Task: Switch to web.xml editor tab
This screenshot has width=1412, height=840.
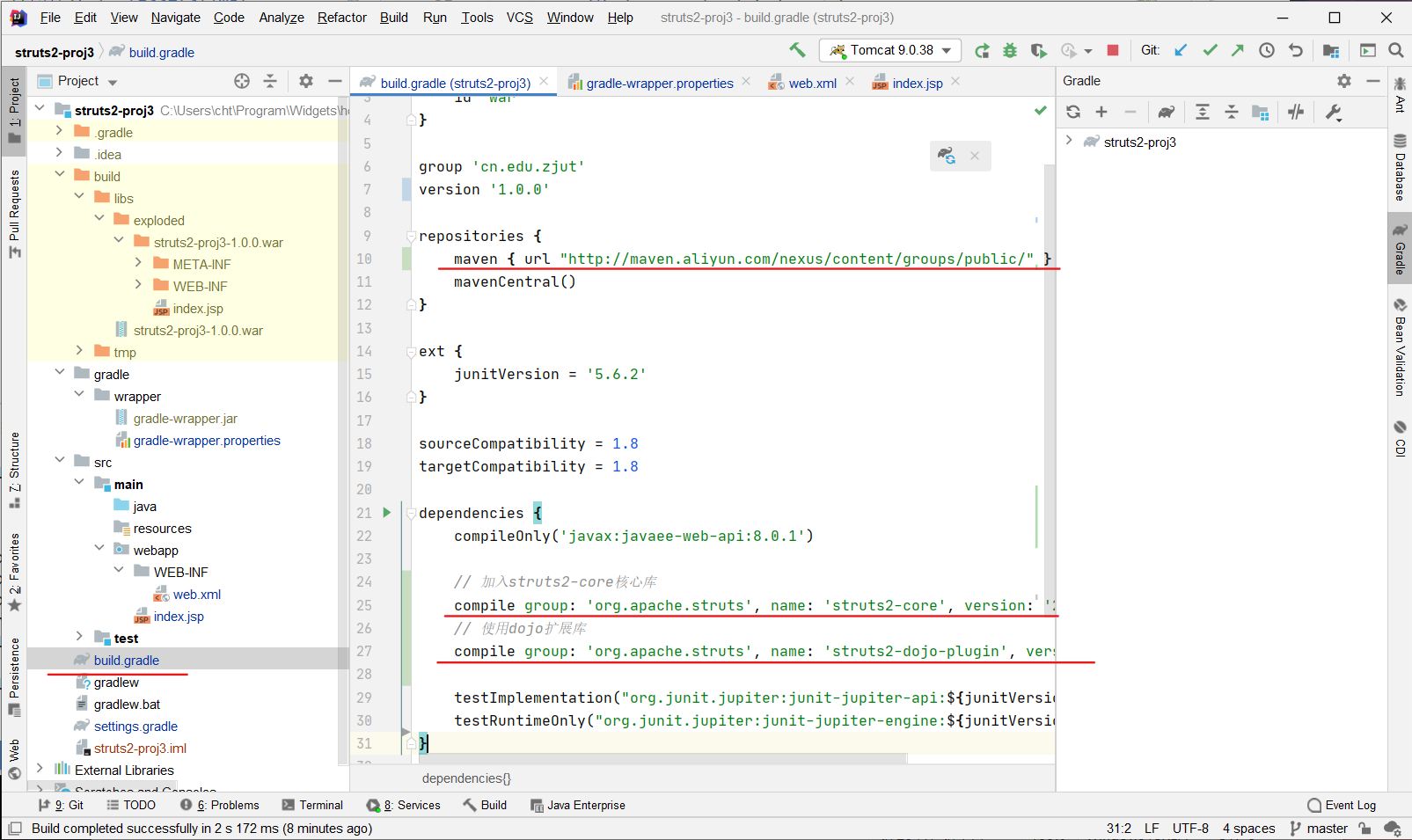Action: [x=813, y=83]
